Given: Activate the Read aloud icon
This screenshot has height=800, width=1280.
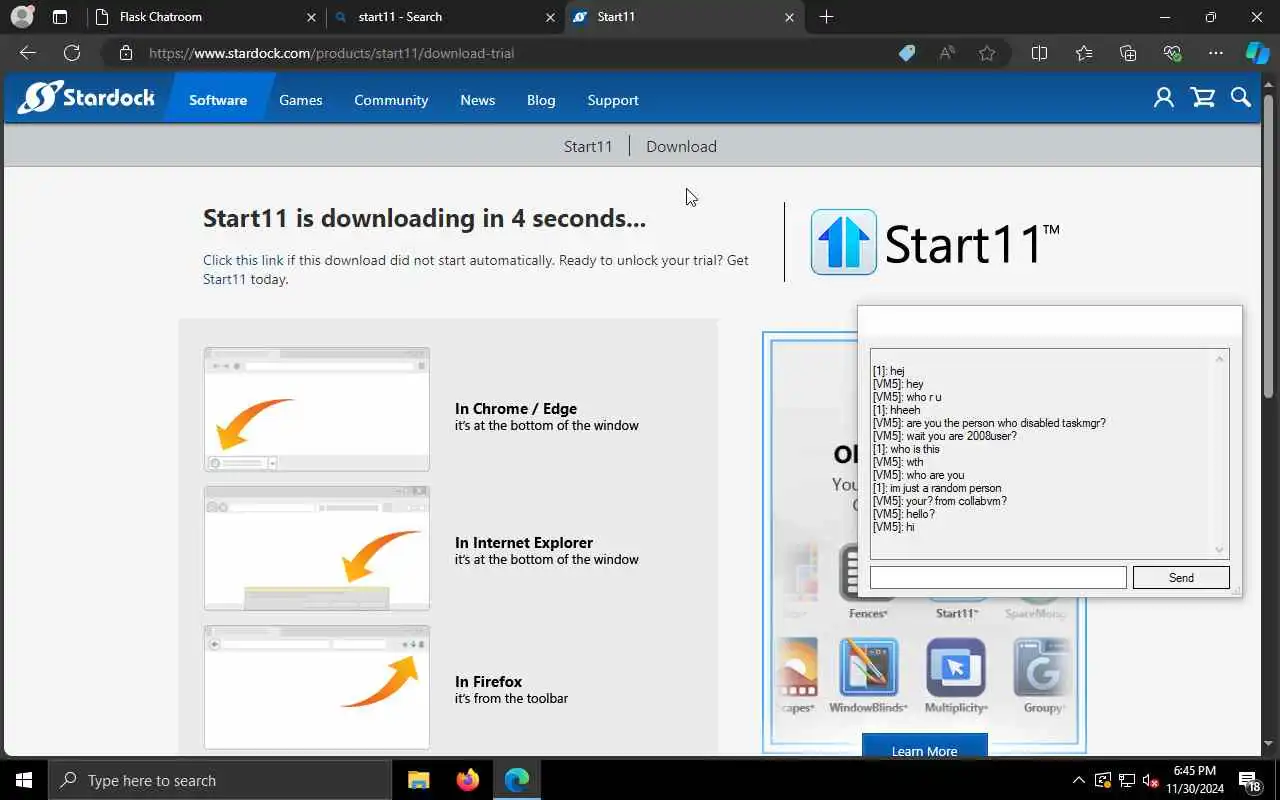Looking at the screenshot, I should point(946,53).
